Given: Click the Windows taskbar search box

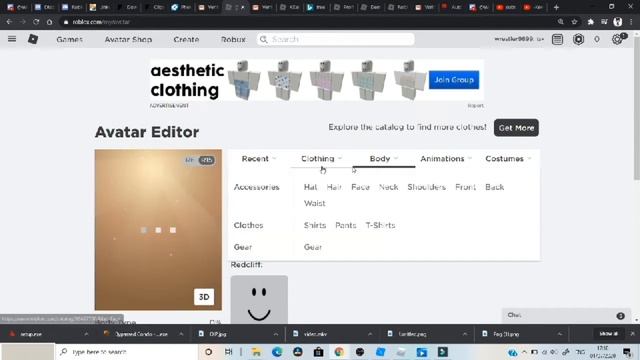Looking at the screenshot, I should coord(126,352).
